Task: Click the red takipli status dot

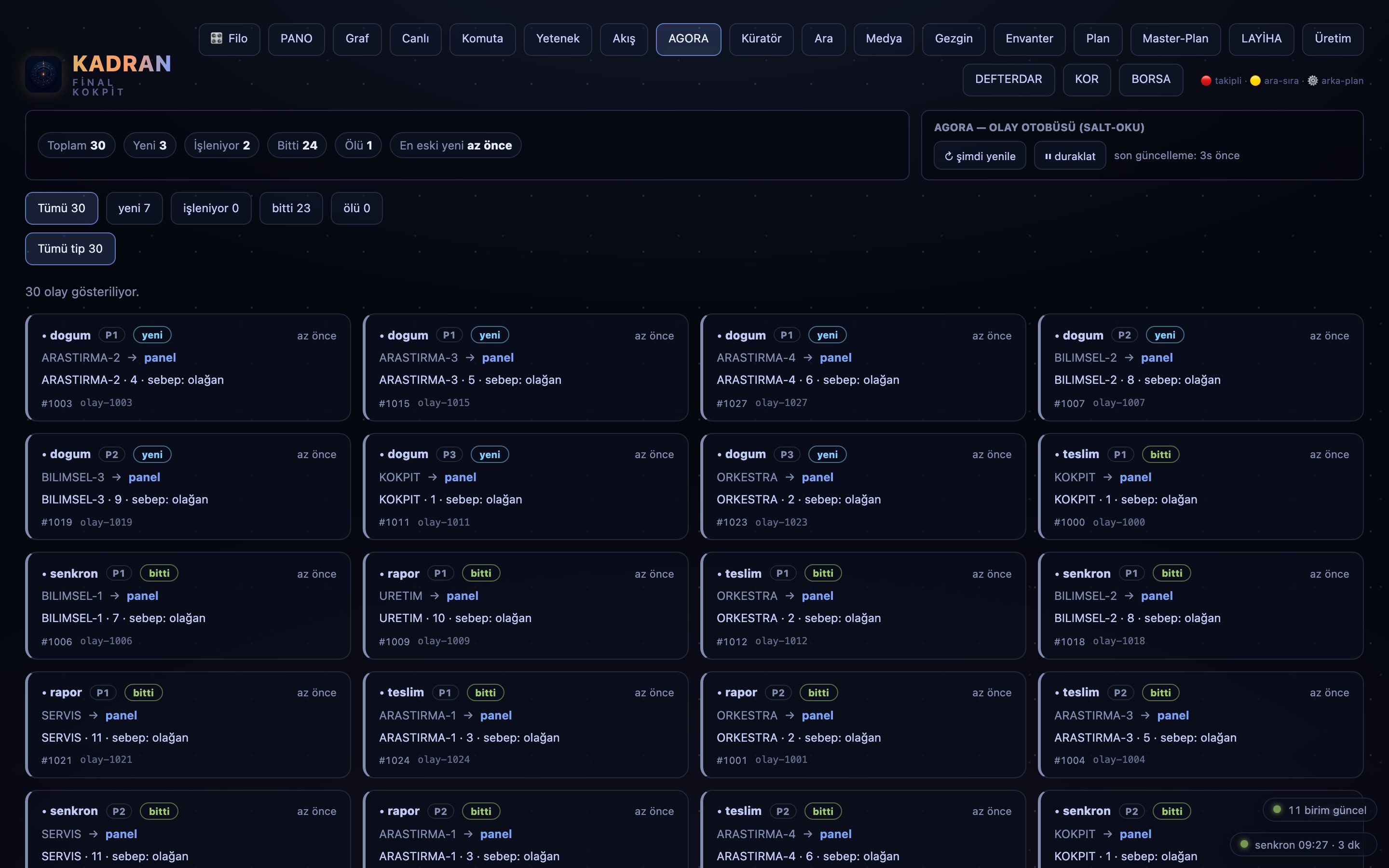Action: pyautogui.click(x=1205, y=81)
